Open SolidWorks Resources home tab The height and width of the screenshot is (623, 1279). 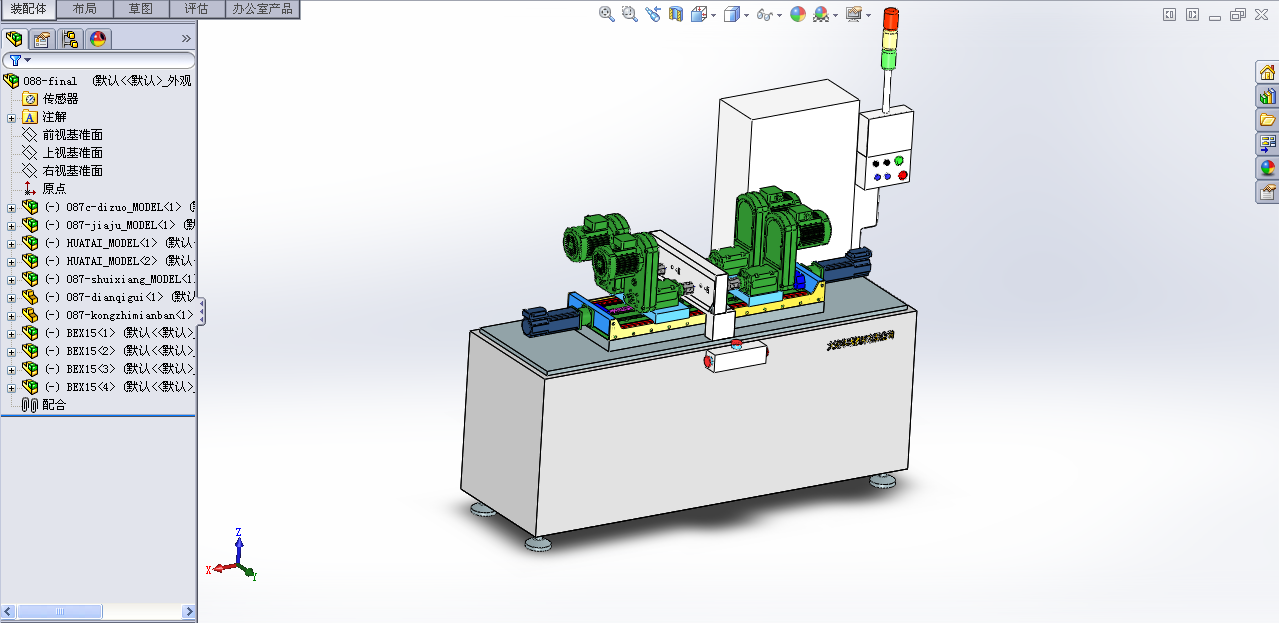1267,72
